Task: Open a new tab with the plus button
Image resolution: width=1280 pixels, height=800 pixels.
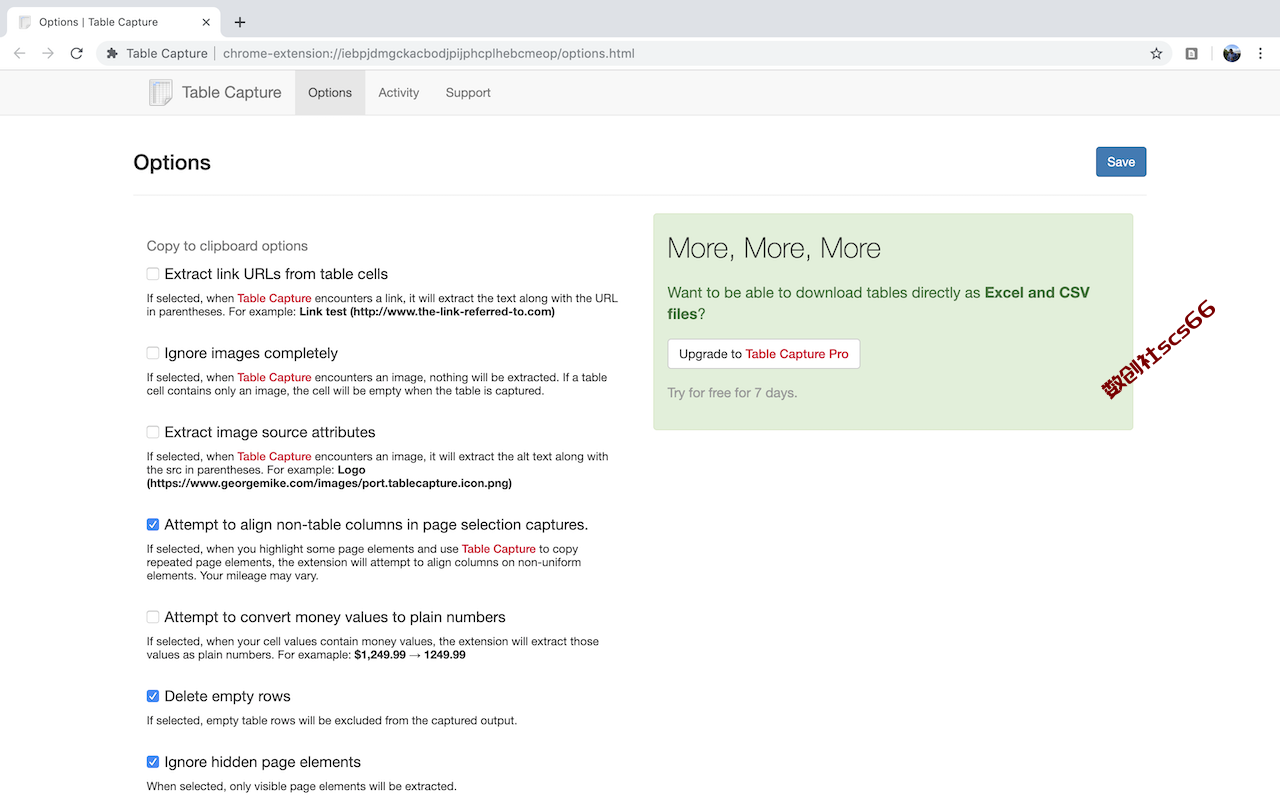Action: [x=240, y=22]
